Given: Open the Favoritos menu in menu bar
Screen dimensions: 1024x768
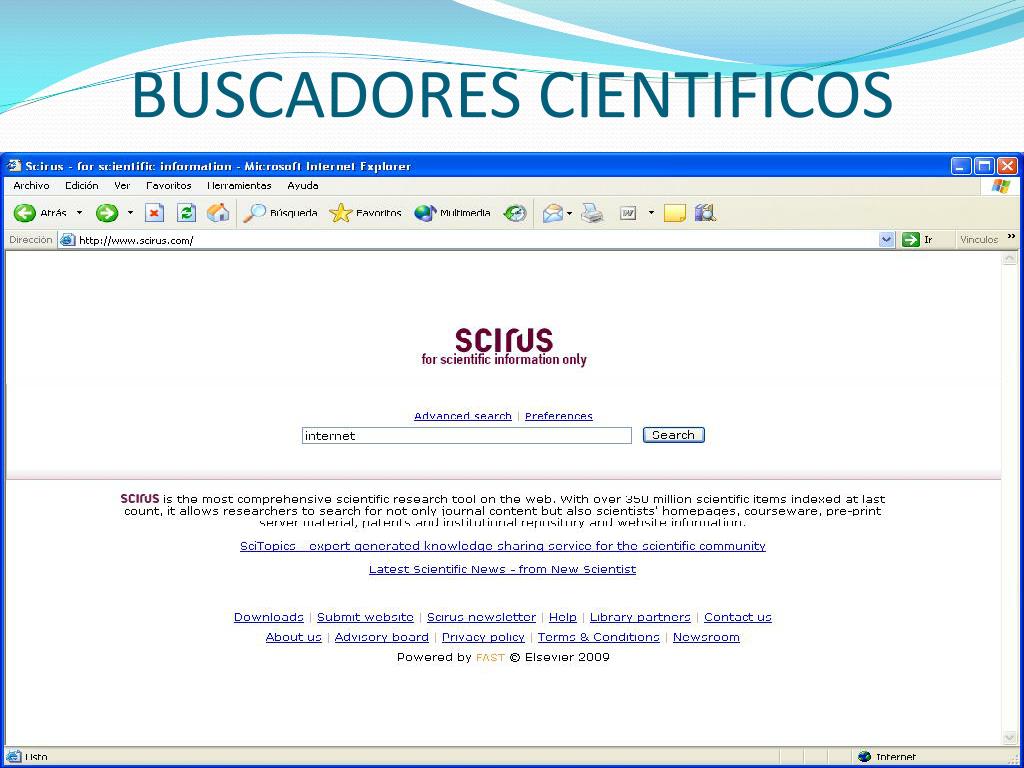Looking at the screenshot, I should point(168,185).
